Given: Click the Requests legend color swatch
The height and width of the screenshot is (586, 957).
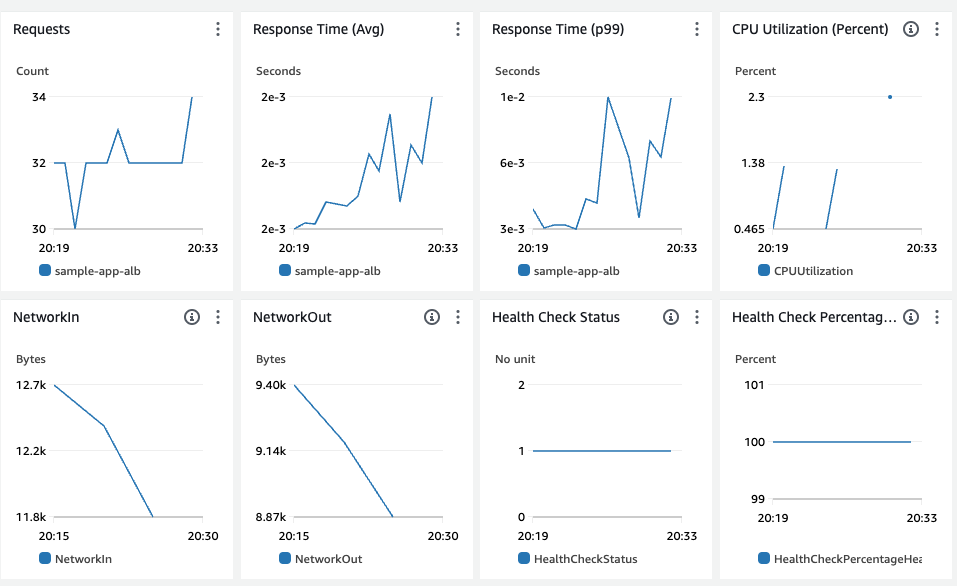Looking at the screenshot, I should coord(45,270).
